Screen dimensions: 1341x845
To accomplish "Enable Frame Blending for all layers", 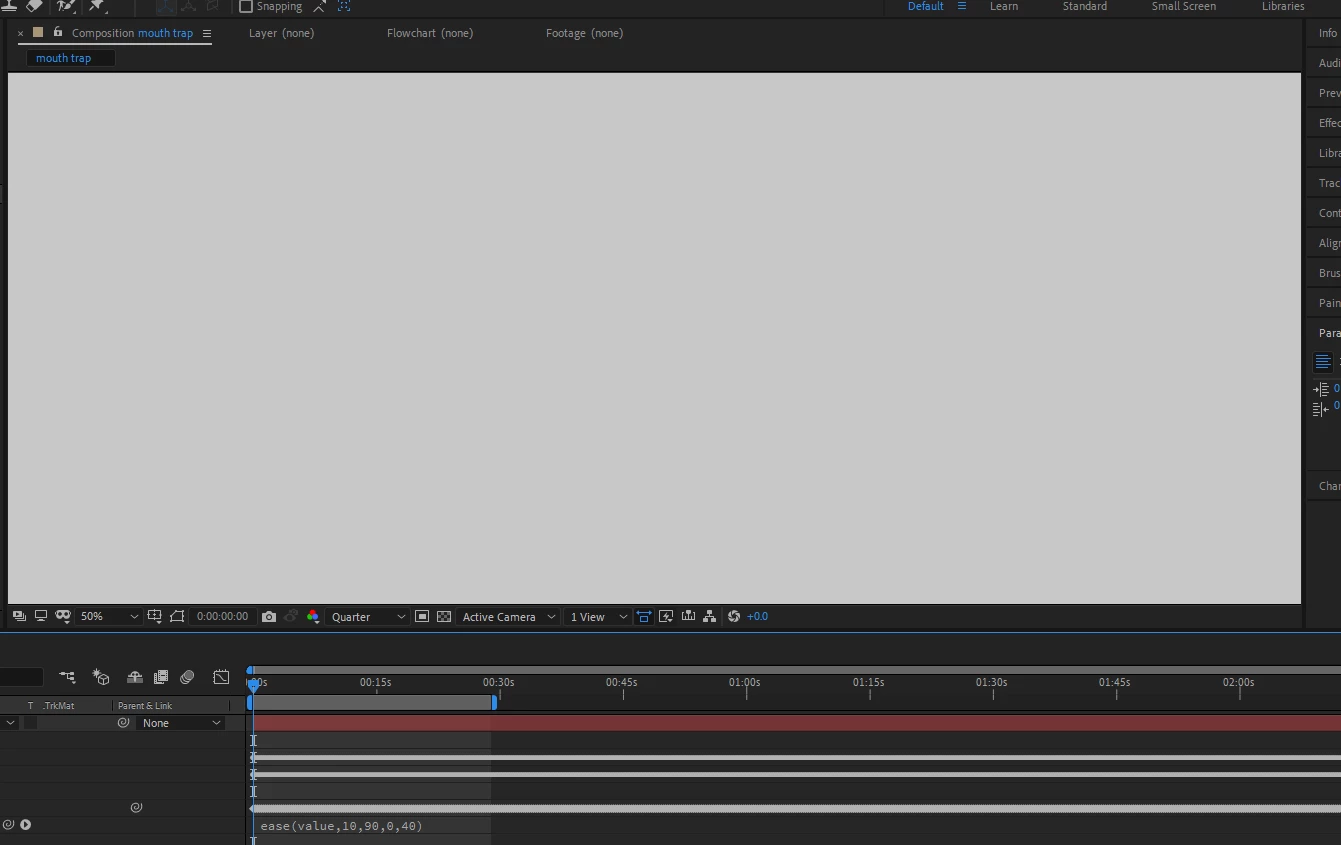I will click(161, 677).
